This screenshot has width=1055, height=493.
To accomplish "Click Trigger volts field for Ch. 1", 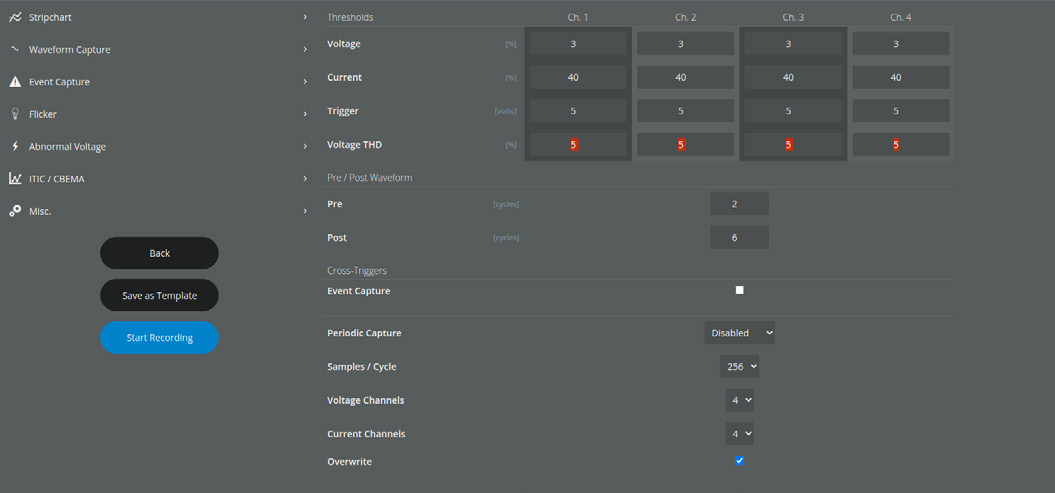I will (x=578, y=111).
